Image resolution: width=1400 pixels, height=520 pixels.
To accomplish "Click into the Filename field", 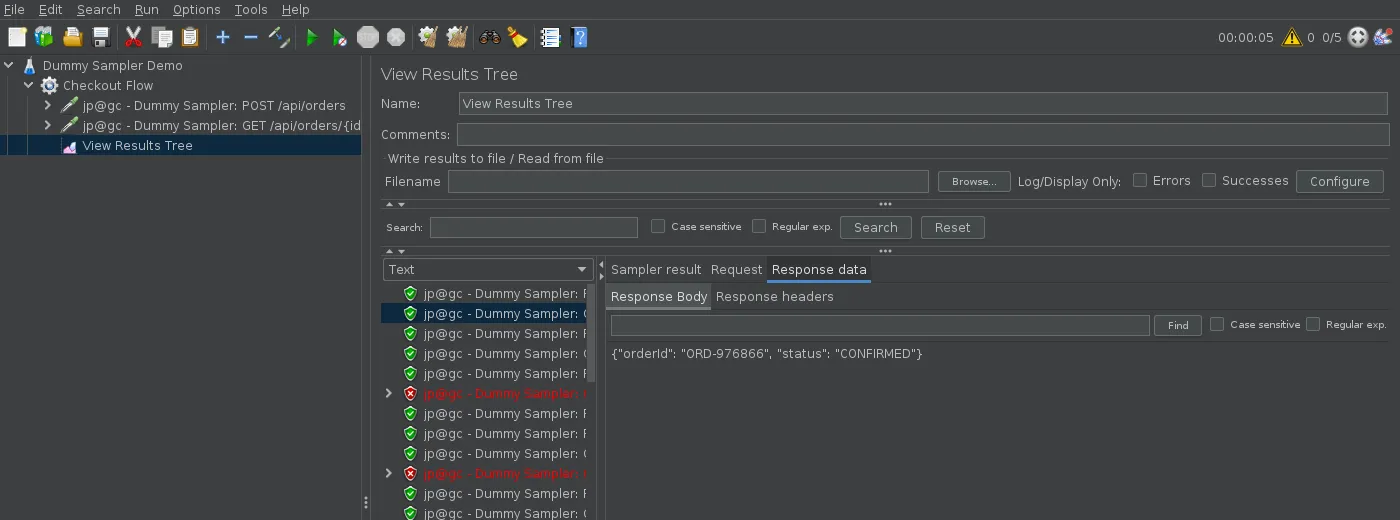I will tap(688, 181).
